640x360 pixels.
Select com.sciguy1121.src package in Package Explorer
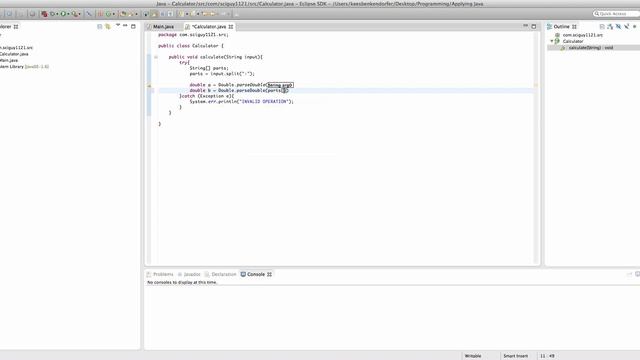[x=16, y=48]
